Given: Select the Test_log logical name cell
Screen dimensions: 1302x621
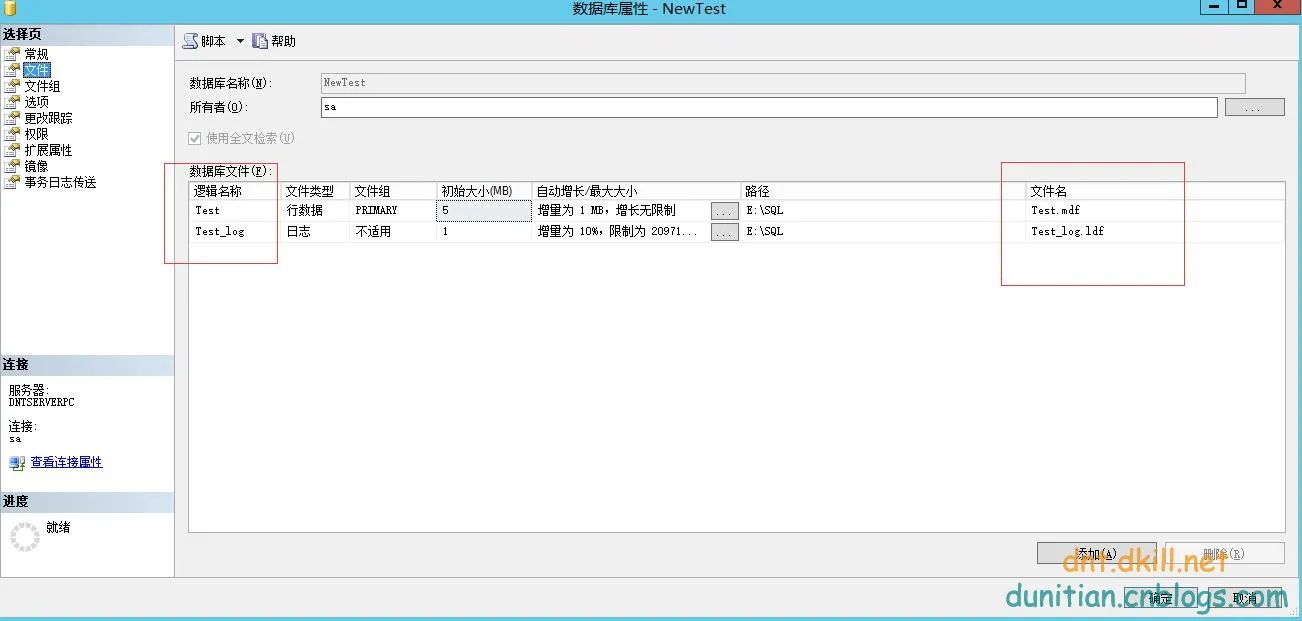Looking at the screenshot, I should [235, 232].
